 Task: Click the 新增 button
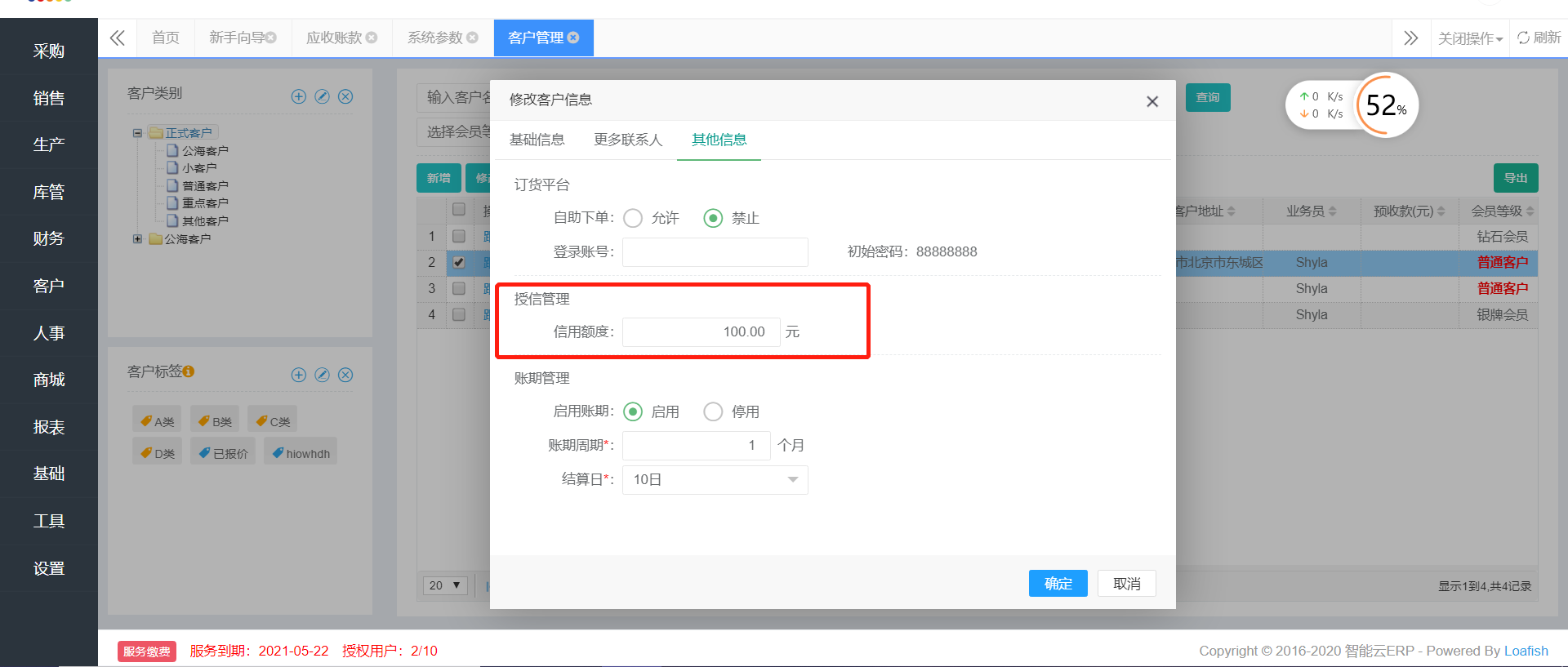point(439,178)
